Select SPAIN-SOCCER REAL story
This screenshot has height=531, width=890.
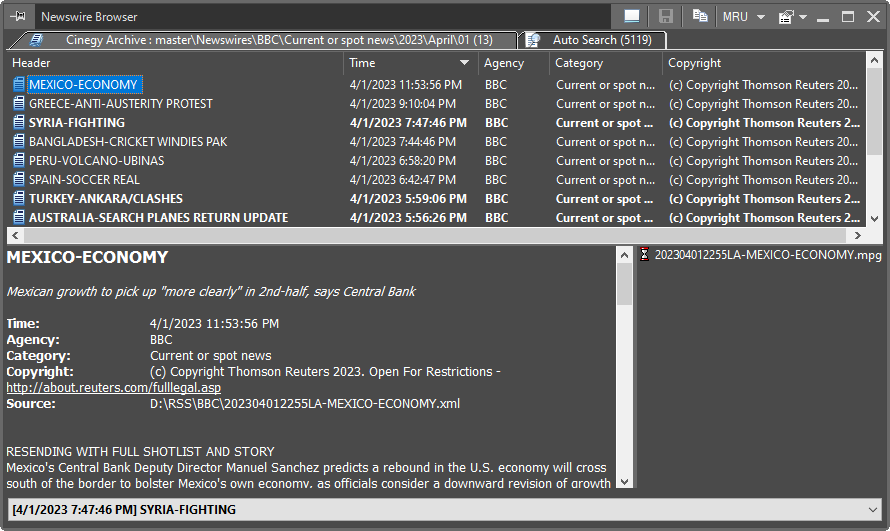tap(84, 180)
